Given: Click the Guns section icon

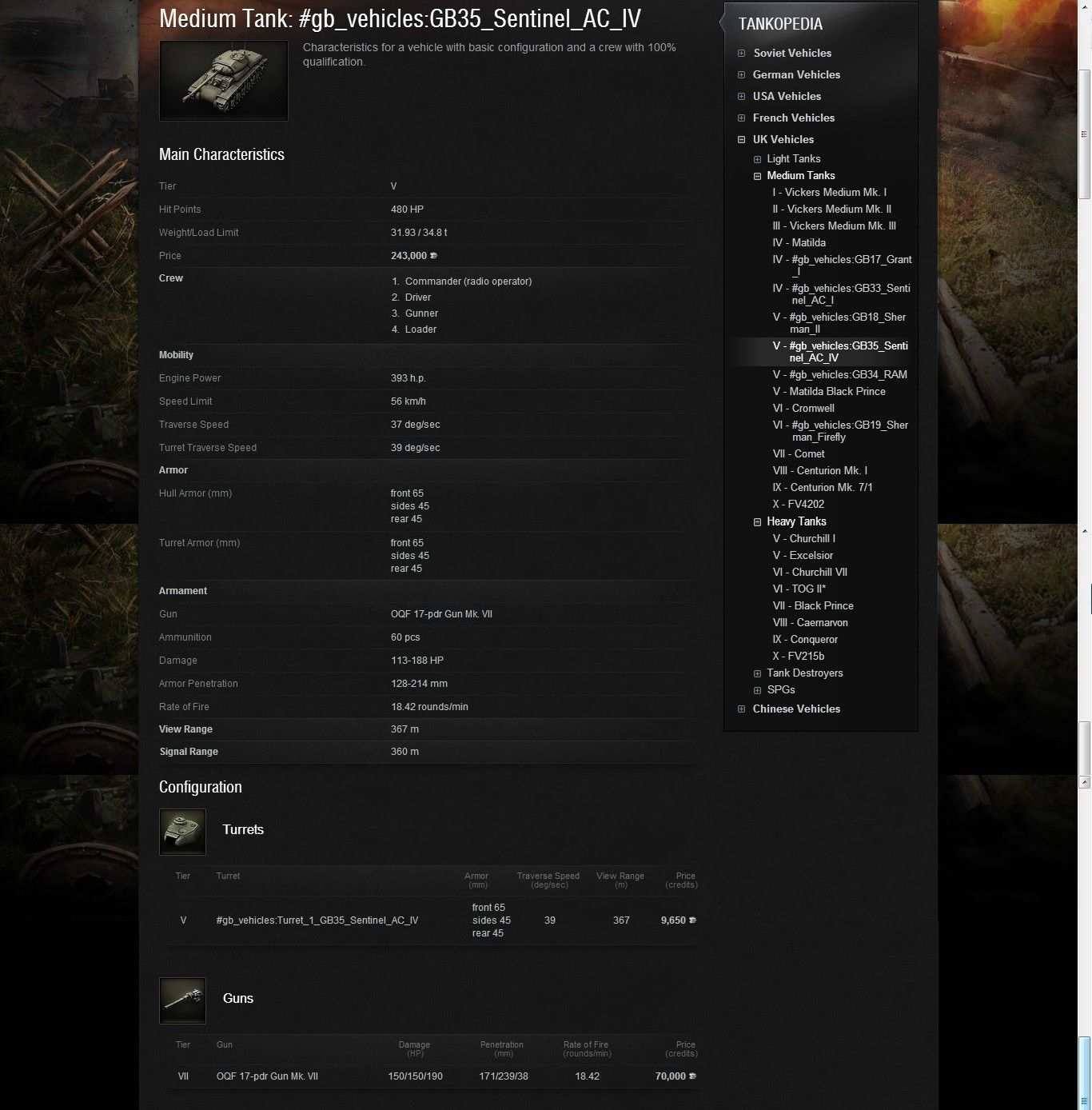Looking at the screenshot, I should [183, 1000].
